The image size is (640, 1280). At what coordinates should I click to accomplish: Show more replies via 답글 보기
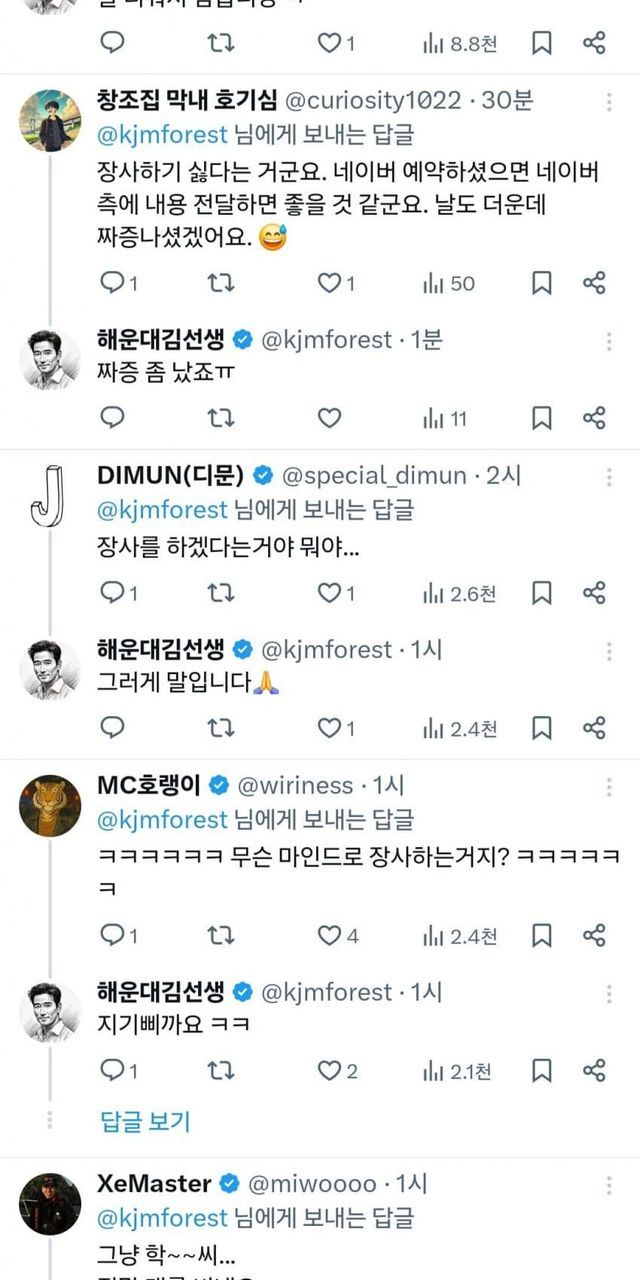(x=145, y=1121)
